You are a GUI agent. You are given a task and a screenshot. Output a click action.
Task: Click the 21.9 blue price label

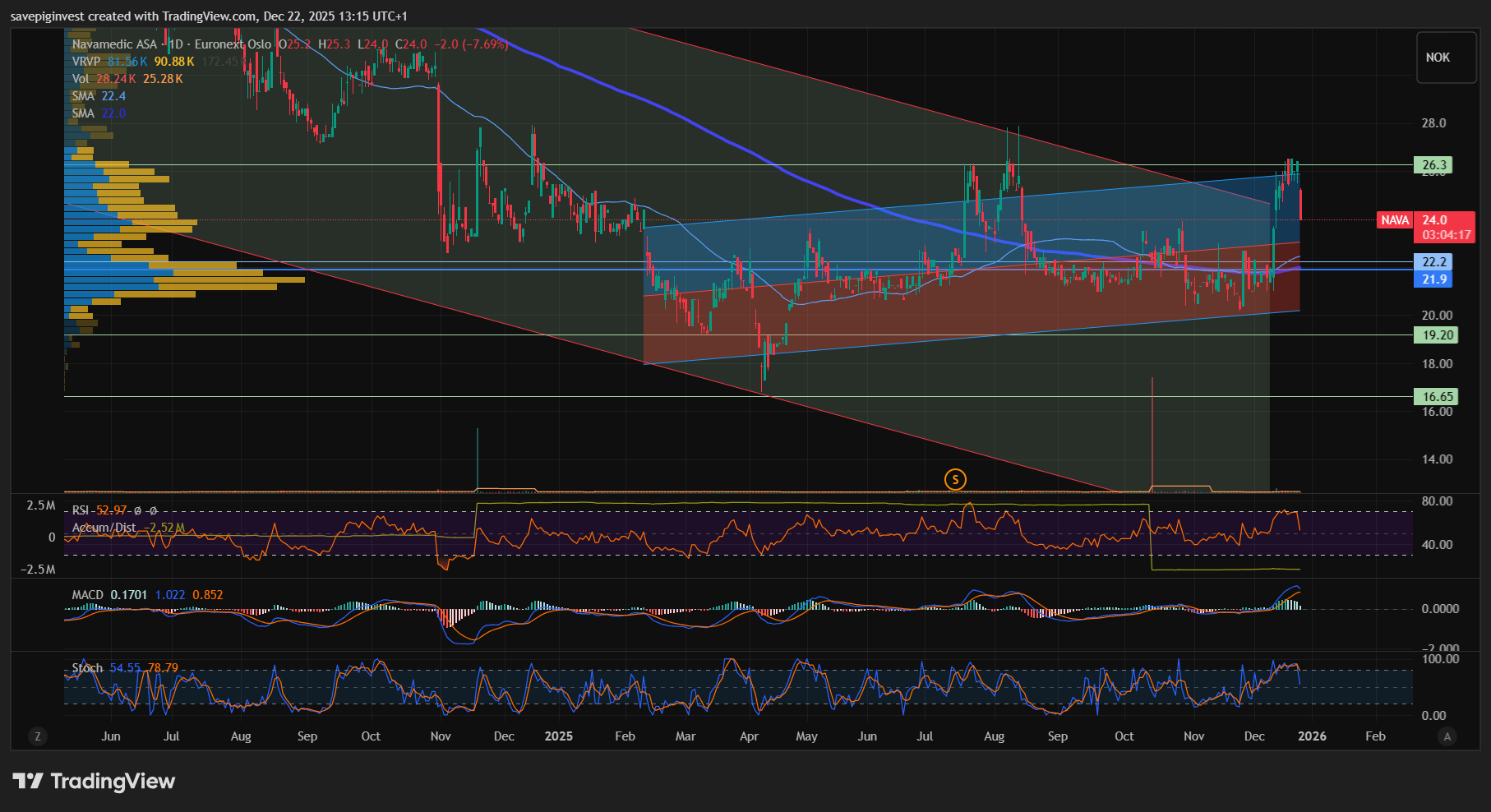tap(1433, 279)
